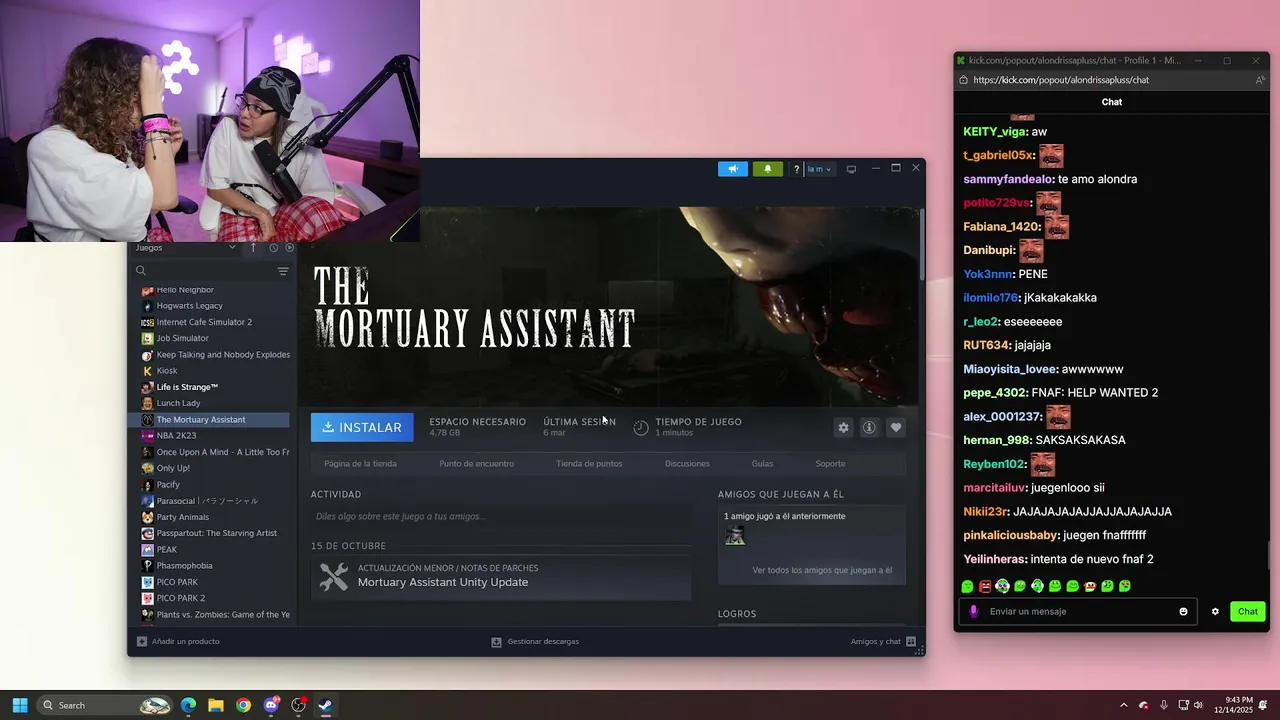The image size is (1280, 720).
Task: Open the taskbar volume speaker icon
Action: tap(1198, 705)
